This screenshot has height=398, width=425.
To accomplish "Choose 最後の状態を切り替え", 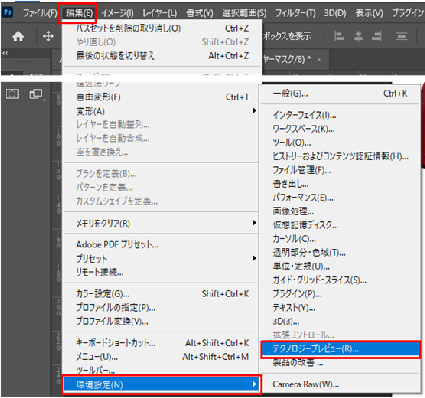I will [162, 56].
